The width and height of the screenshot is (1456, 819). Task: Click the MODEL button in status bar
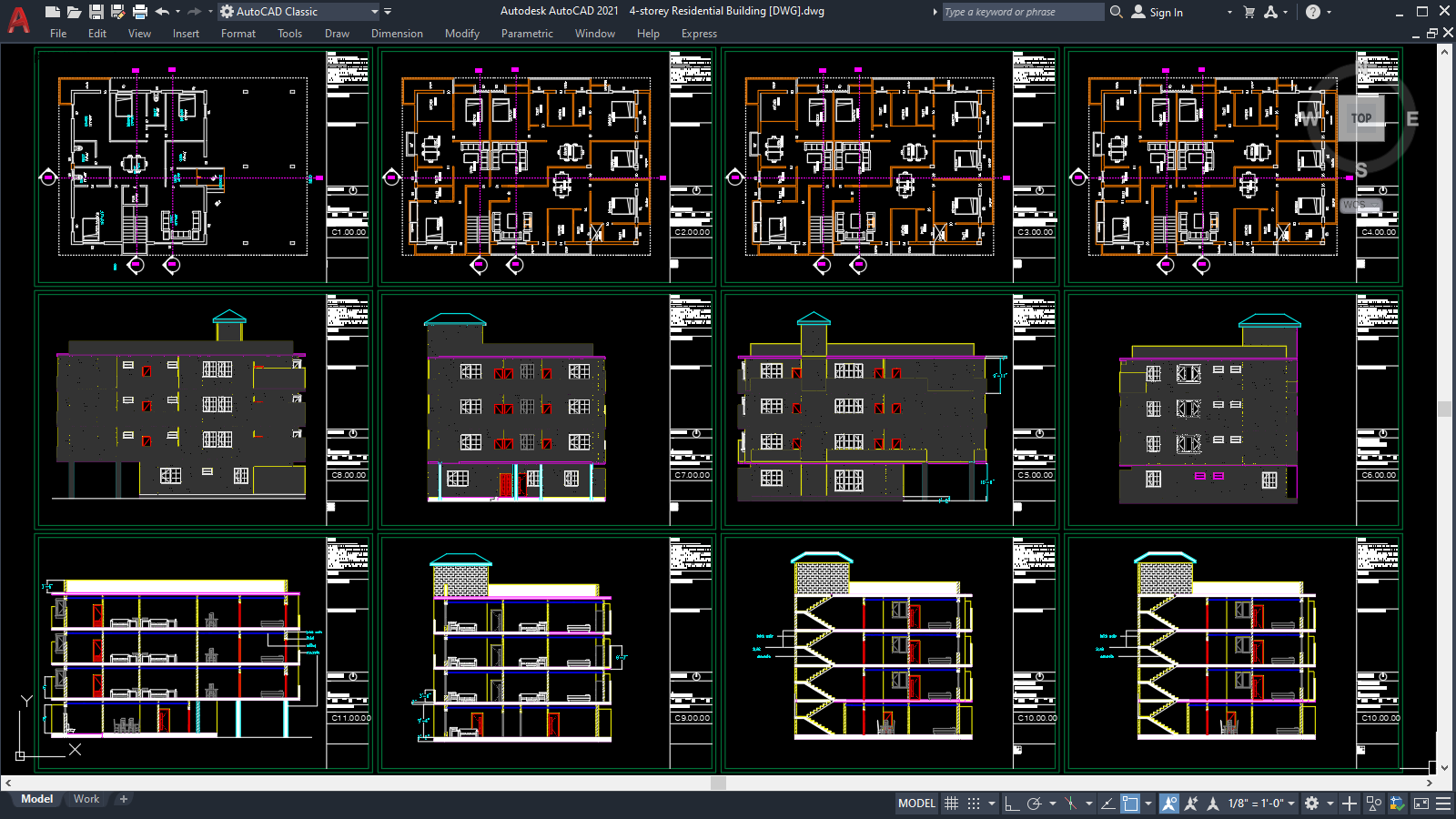916,804
